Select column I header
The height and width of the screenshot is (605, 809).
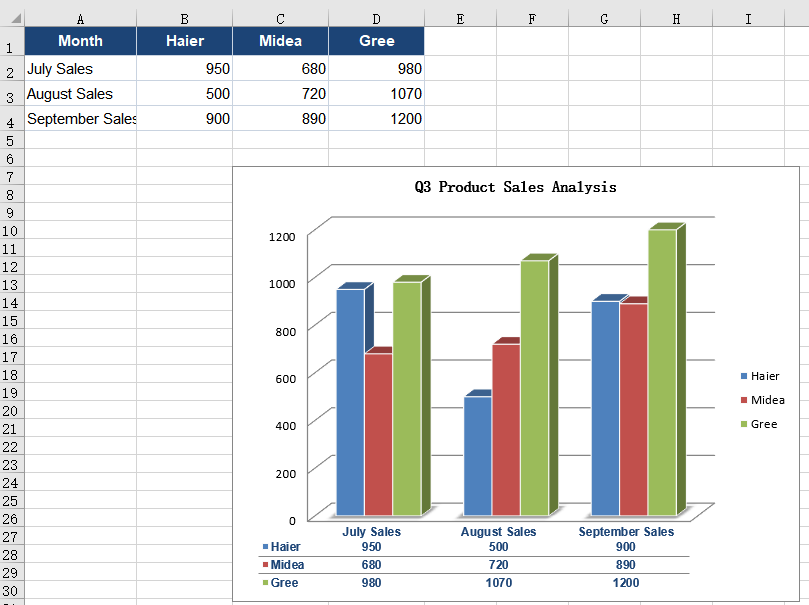click(748, 19)
